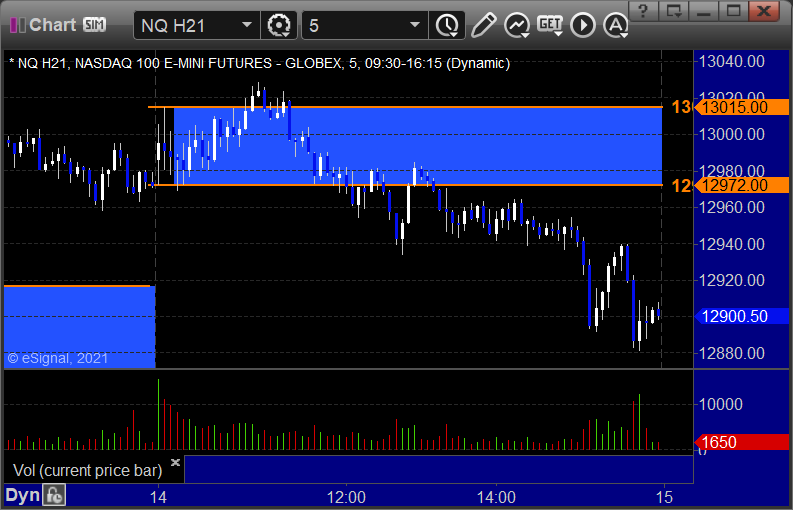Open the studies chart-line icon

(x=517, y=25)
